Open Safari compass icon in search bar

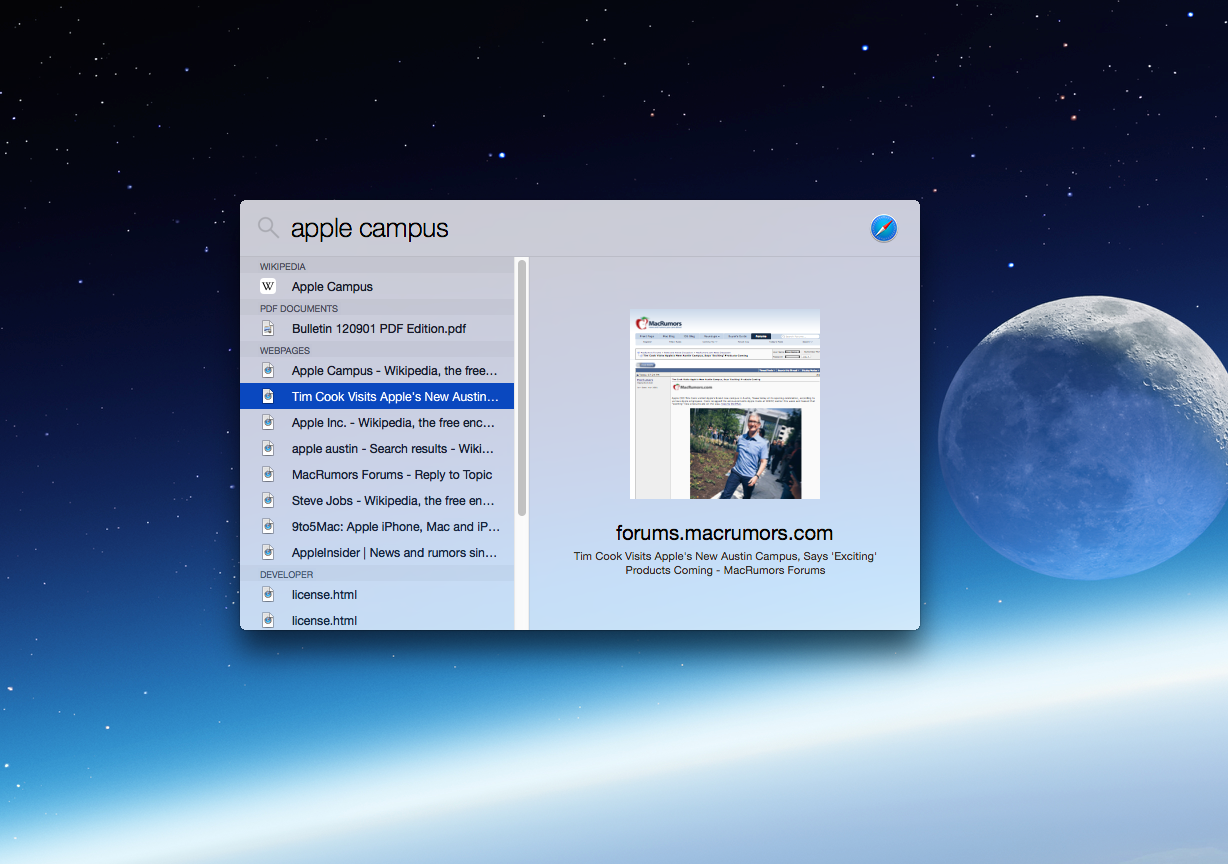click(x=884, y=228)
